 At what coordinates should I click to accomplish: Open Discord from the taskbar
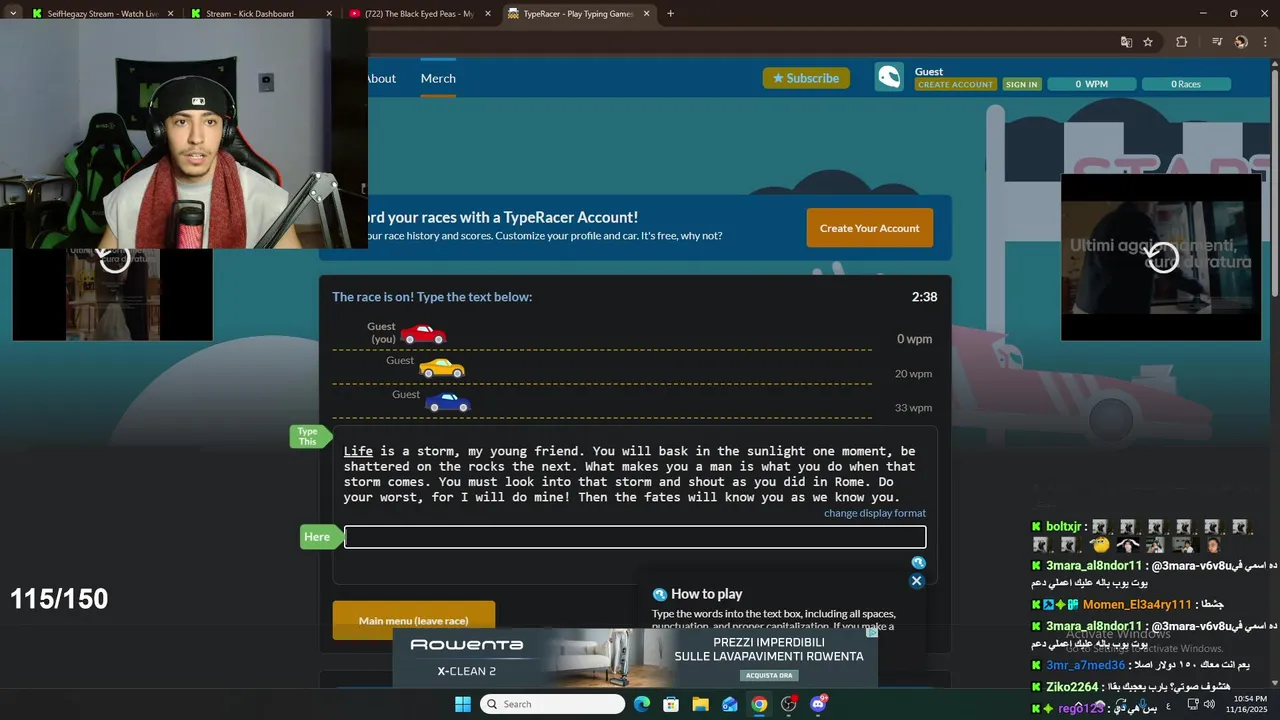819,704
